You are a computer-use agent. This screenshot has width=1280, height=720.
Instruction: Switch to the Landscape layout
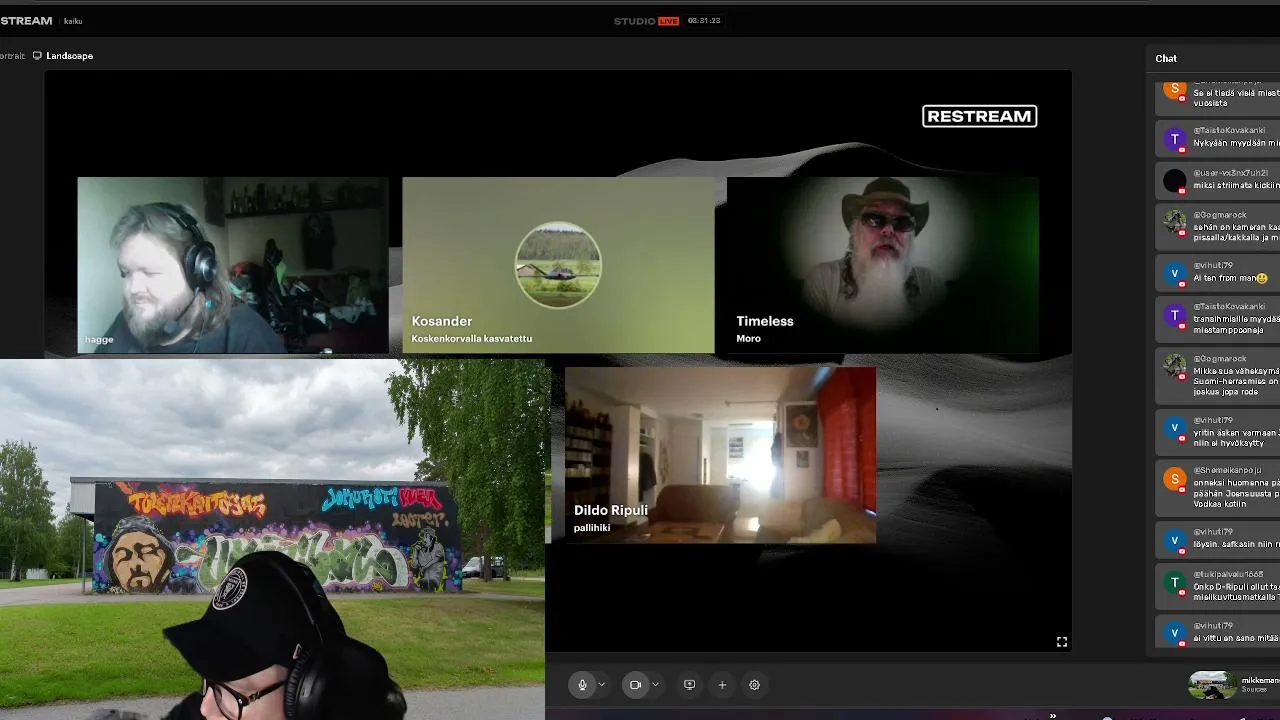pos(63,56)
